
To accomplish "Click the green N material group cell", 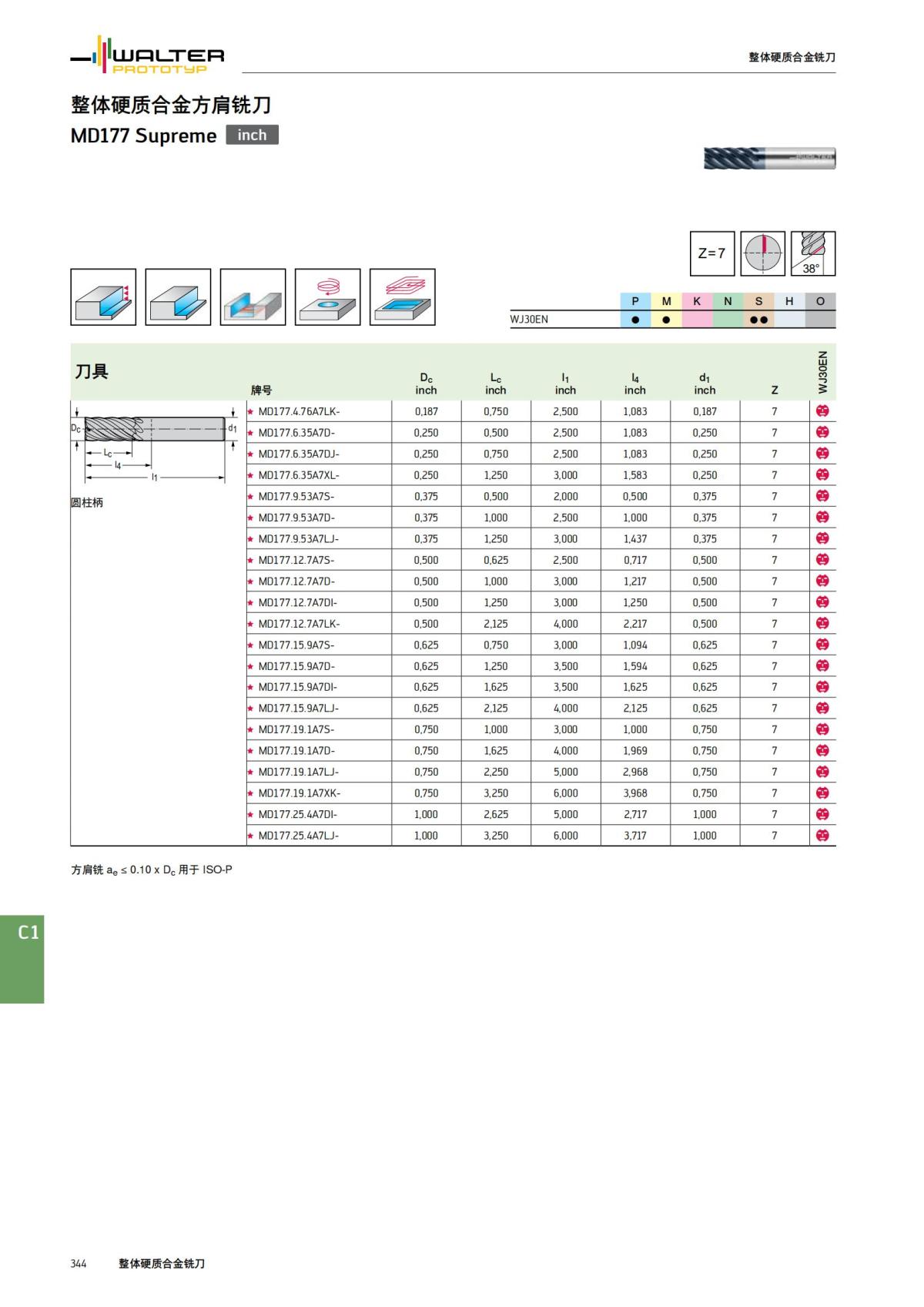I will pyautogui.click(x=728, y=301).
